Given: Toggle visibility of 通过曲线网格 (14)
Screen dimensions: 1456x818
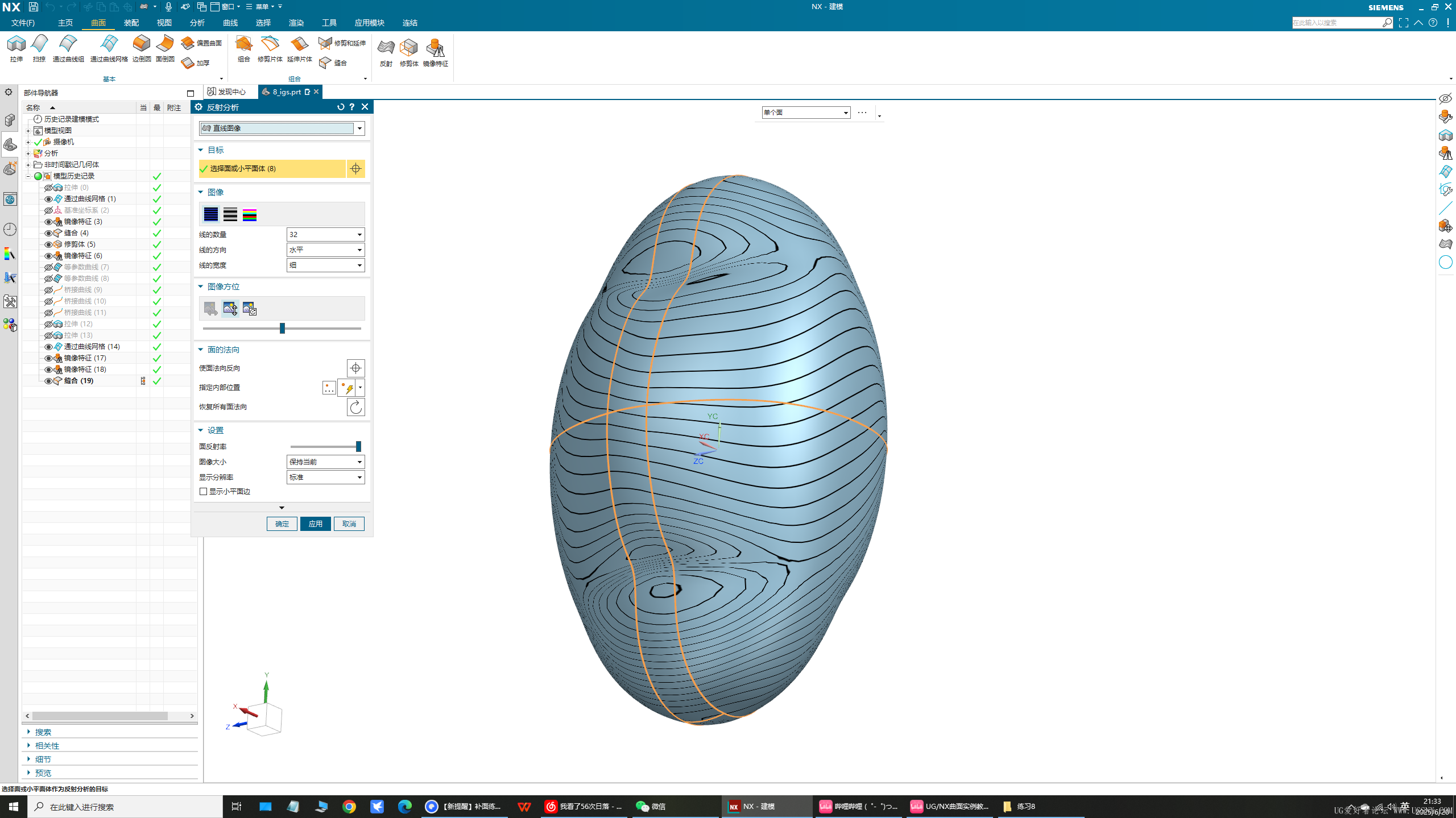Looking at the screenshot, I should (x=48, y=347).
